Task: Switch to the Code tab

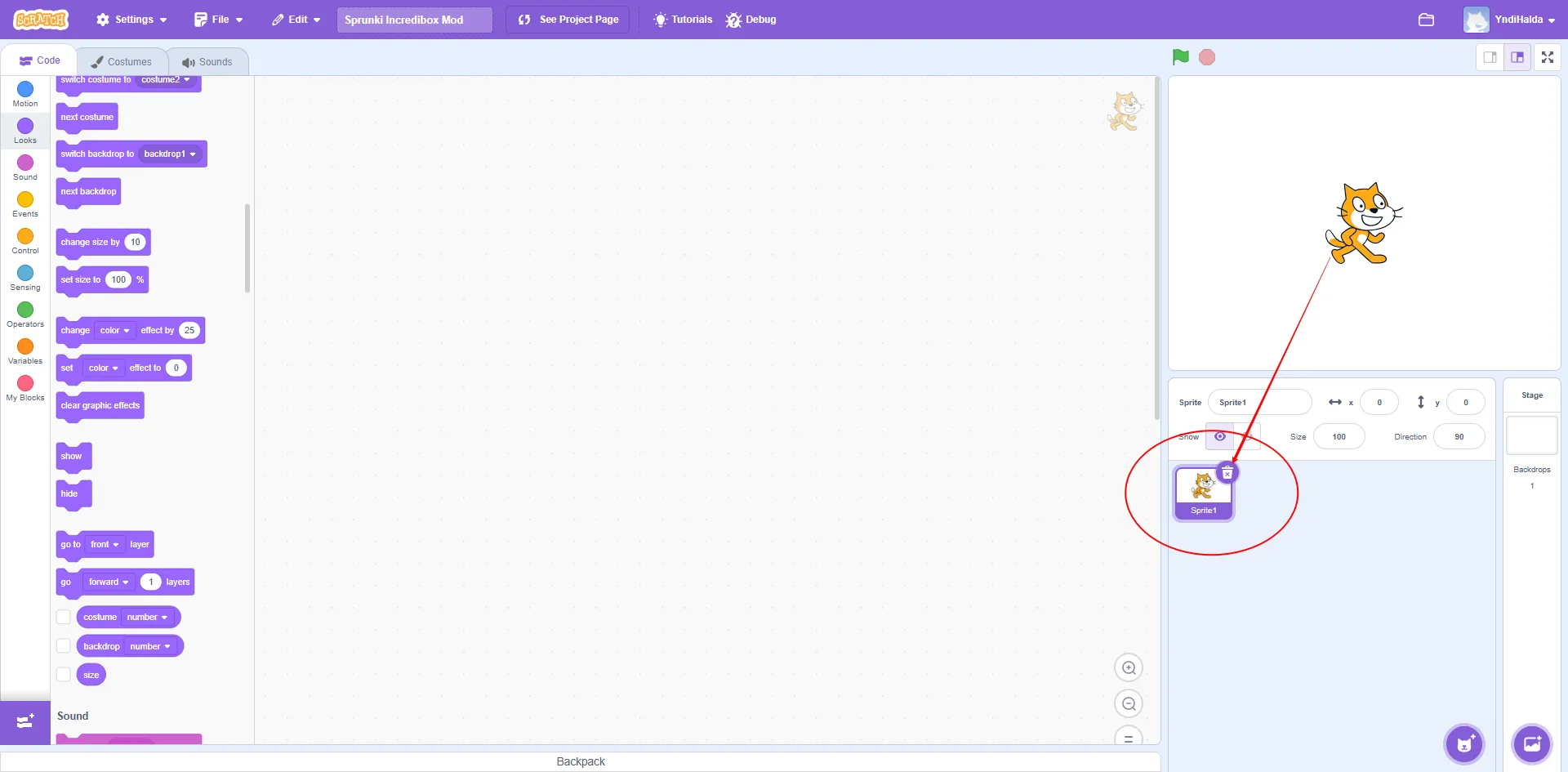Action: point(39,60)
